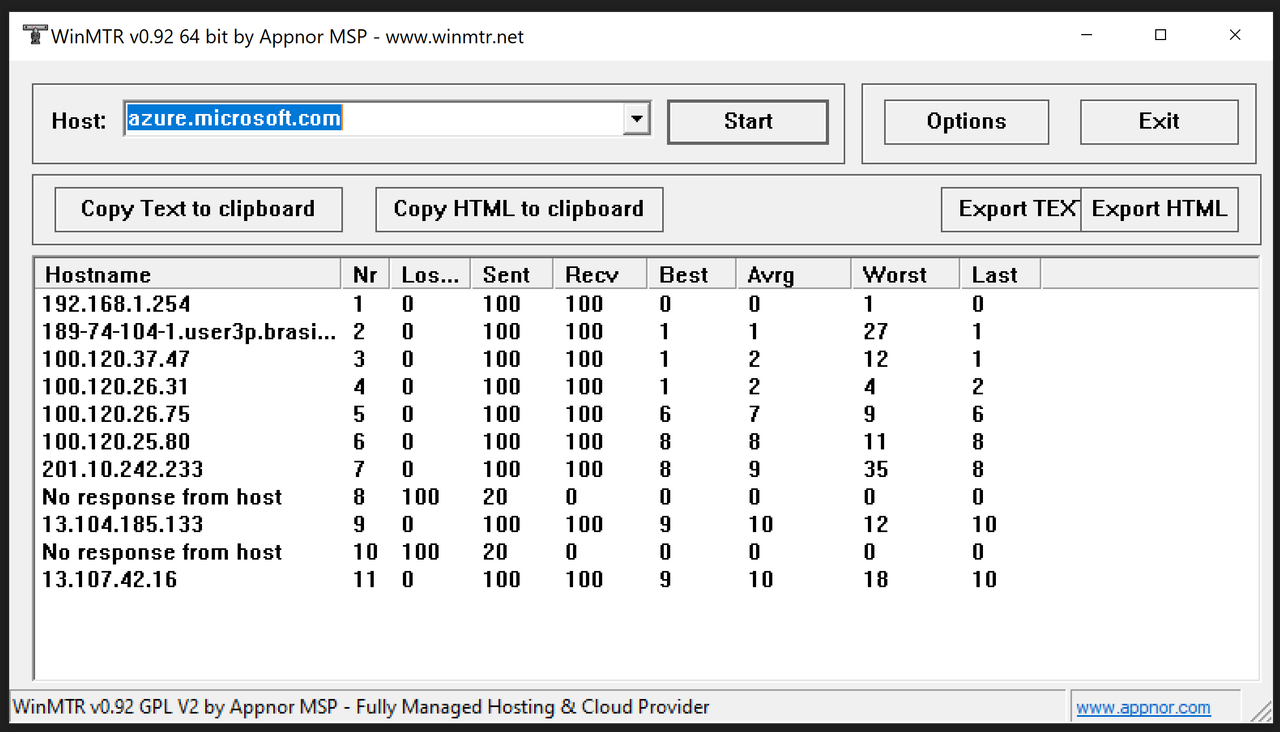Select hostname 100.120.25.80
The height and width of the screenshot is (732, 1280).
click(116, 442)
